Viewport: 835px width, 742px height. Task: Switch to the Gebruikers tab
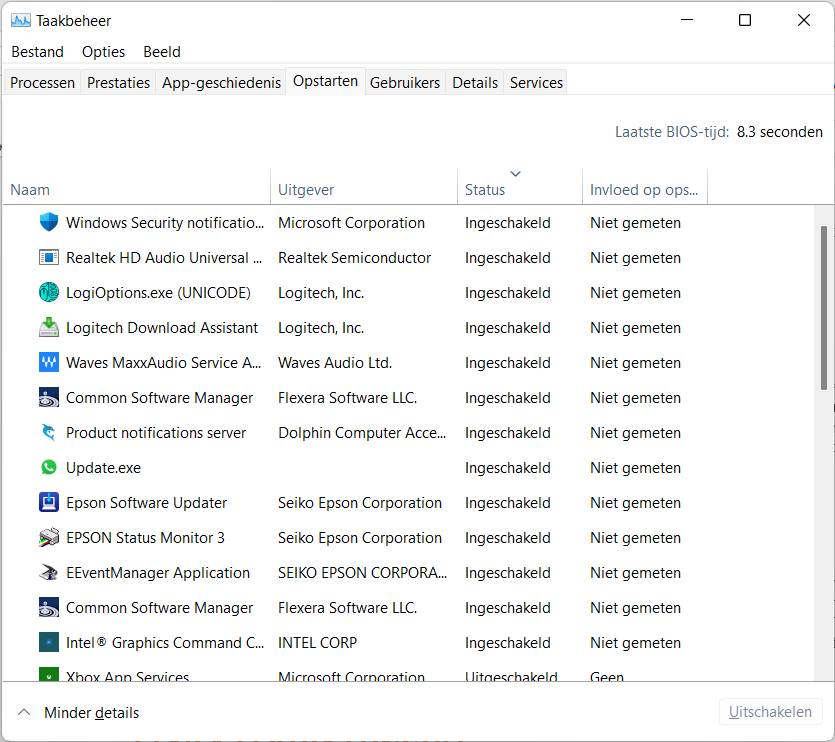click(x=405, y=83)
